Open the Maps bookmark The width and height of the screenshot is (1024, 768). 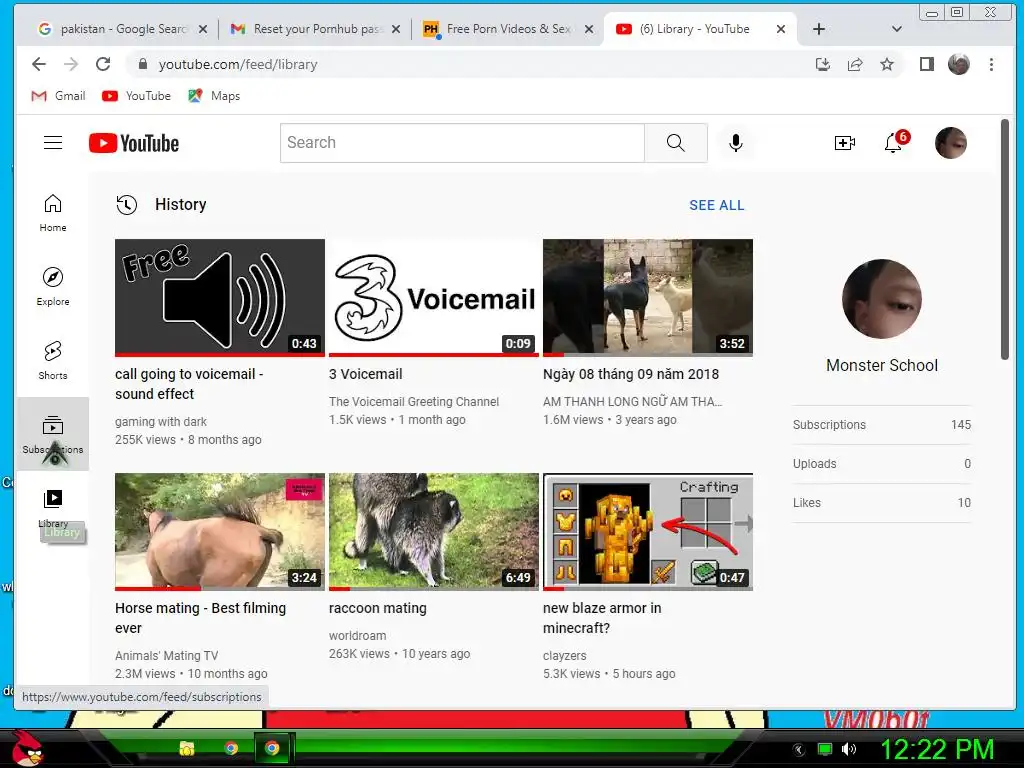tap(214, 96)
